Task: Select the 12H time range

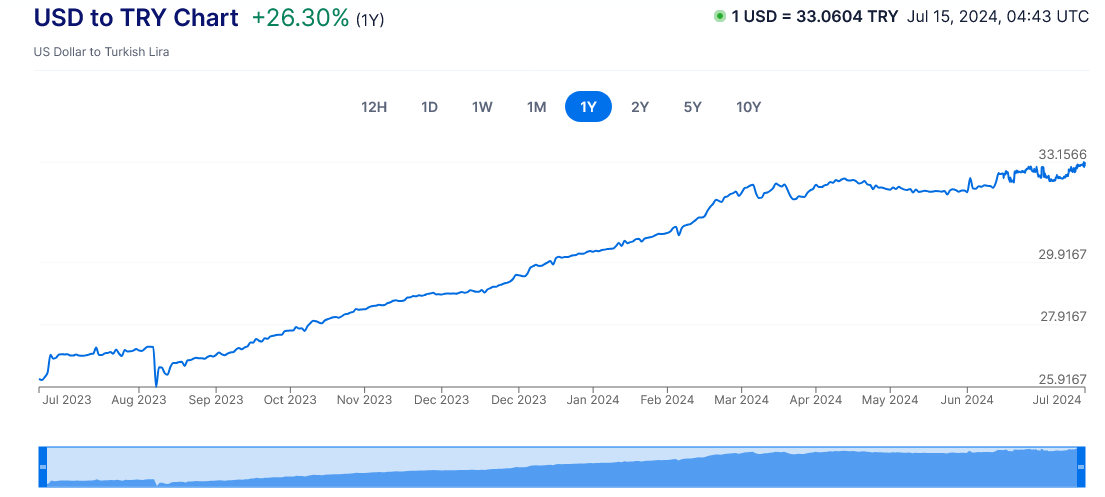Action: point(374,107)
